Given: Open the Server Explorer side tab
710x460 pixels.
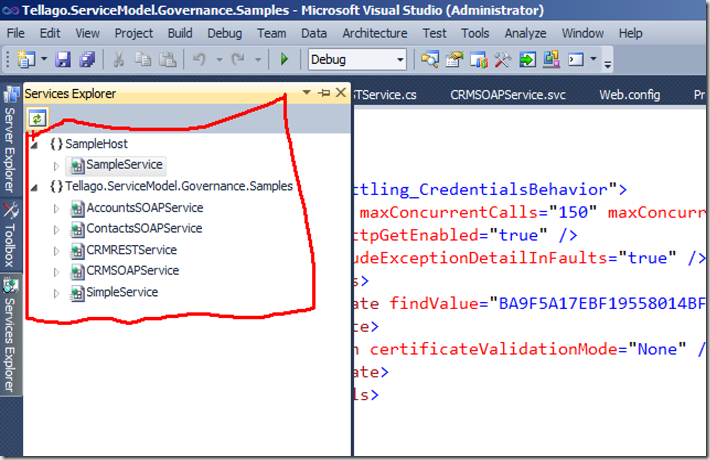Looking at the screenshot, I should point(10,140).
